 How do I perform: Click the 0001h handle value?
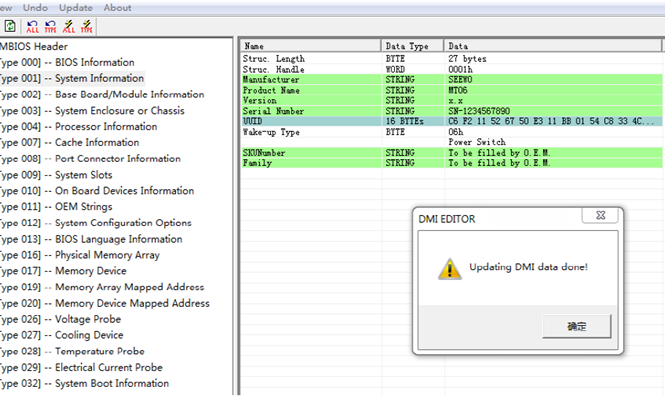coord(460,69)
